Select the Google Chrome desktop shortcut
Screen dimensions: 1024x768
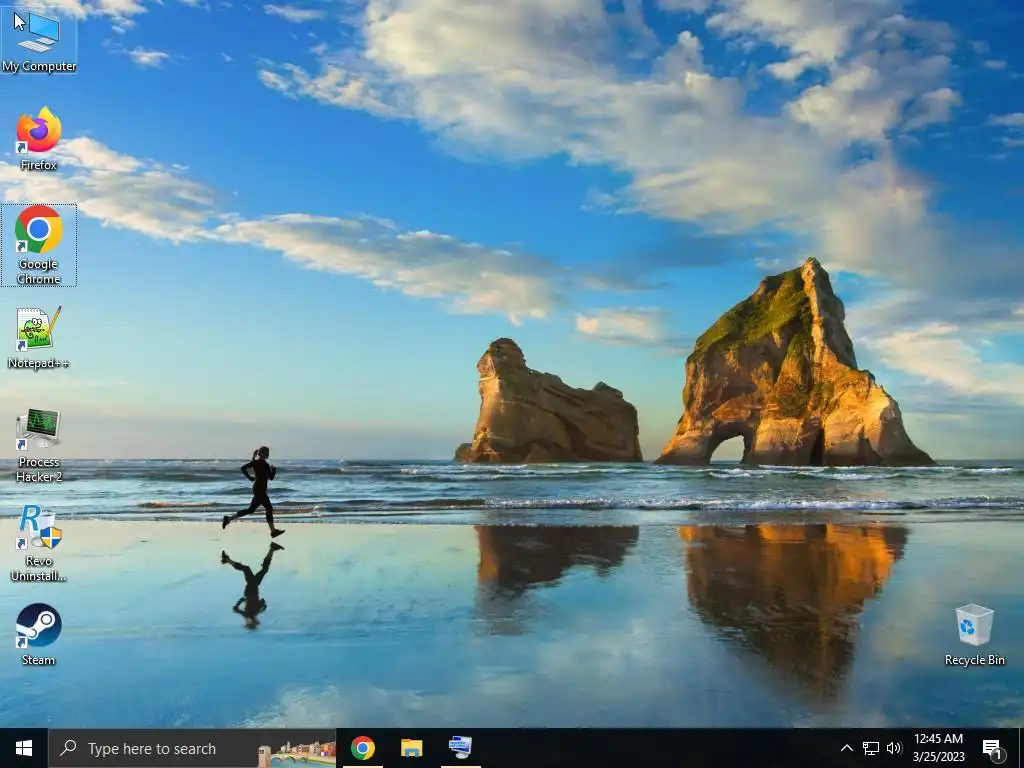point(39,245)
